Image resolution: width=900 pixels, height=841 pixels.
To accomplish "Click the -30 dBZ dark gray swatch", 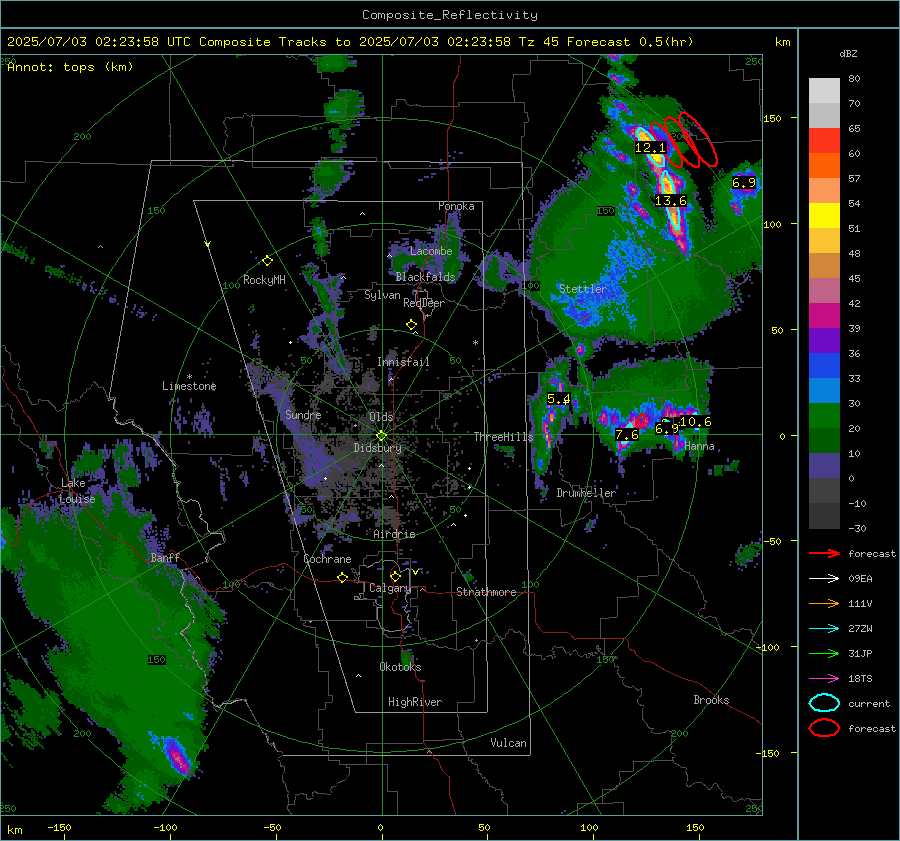I will coord(824,516).
